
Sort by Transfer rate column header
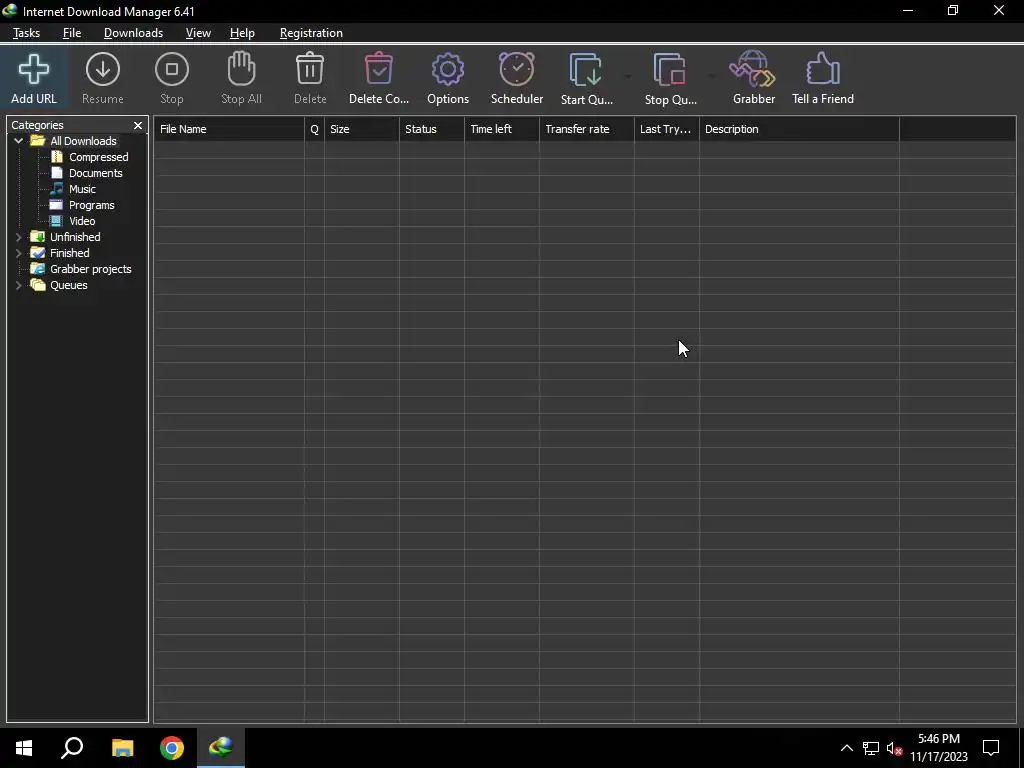pyautogui.click(x=586, y=129)
